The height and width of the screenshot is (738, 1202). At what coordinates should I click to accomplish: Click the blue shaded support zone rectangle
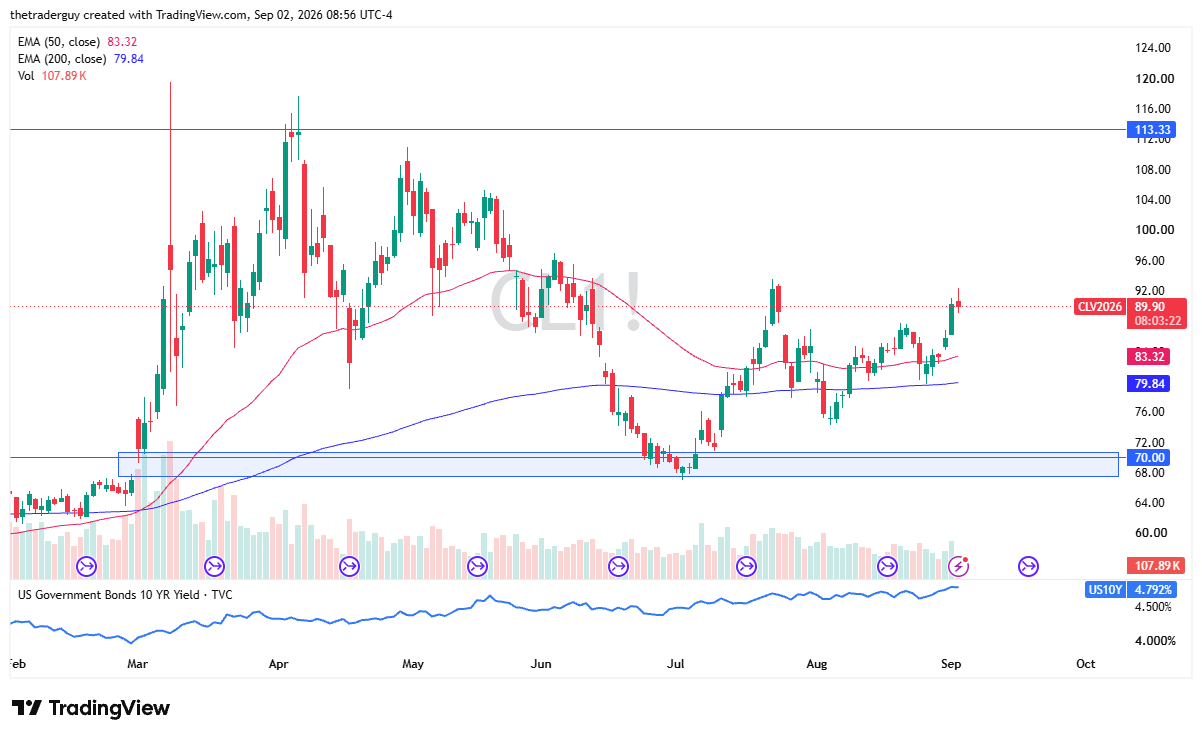point(618,464)
